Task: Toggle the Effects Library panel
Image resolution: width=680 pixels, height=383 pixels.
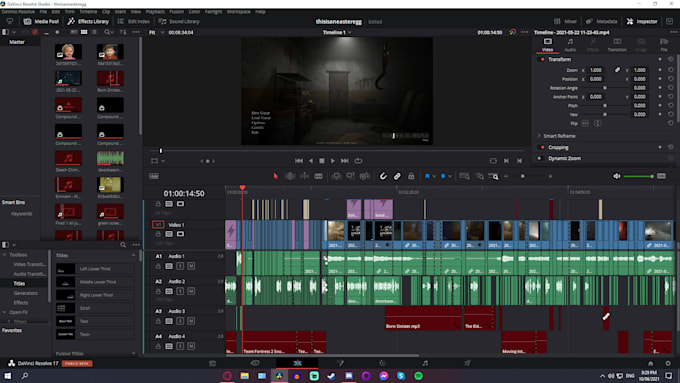Action: pyautogui.click(x=88, y=21)
